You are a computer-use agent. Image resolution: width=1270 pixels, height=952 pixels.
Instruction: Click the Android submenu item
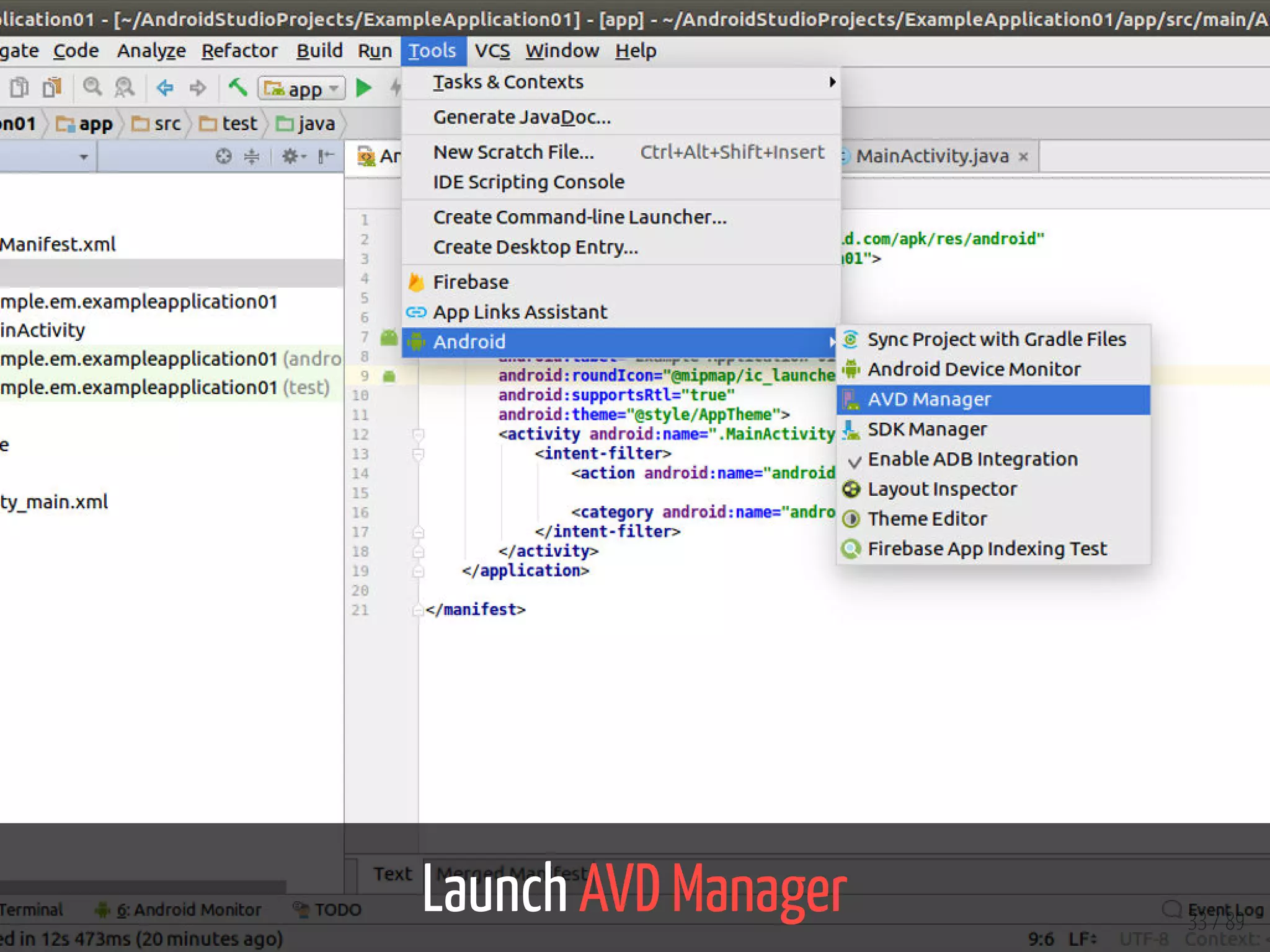(x=621, y=342)
